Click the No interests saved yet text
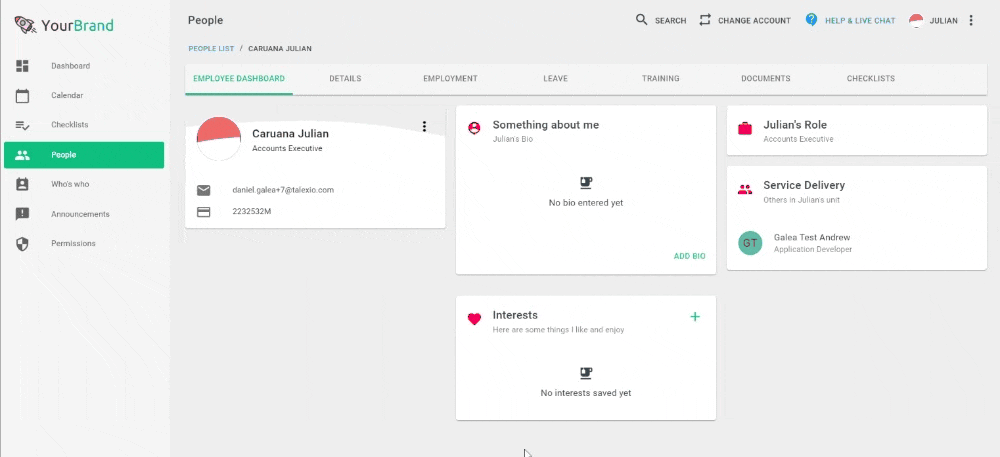 [585, 393]
